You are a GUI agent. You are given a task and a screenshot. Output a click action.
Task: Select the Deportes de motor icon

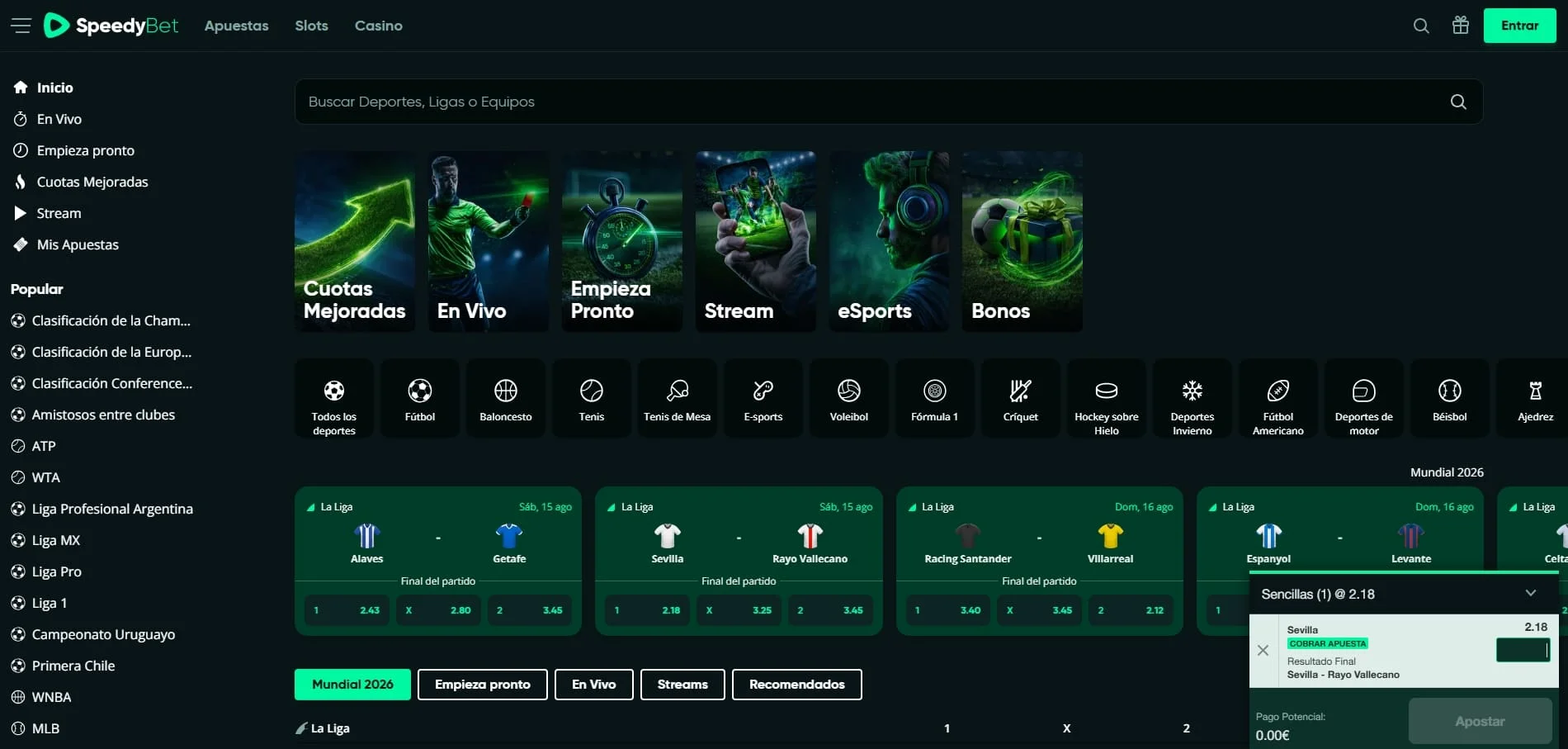(x=1364, y=398)
